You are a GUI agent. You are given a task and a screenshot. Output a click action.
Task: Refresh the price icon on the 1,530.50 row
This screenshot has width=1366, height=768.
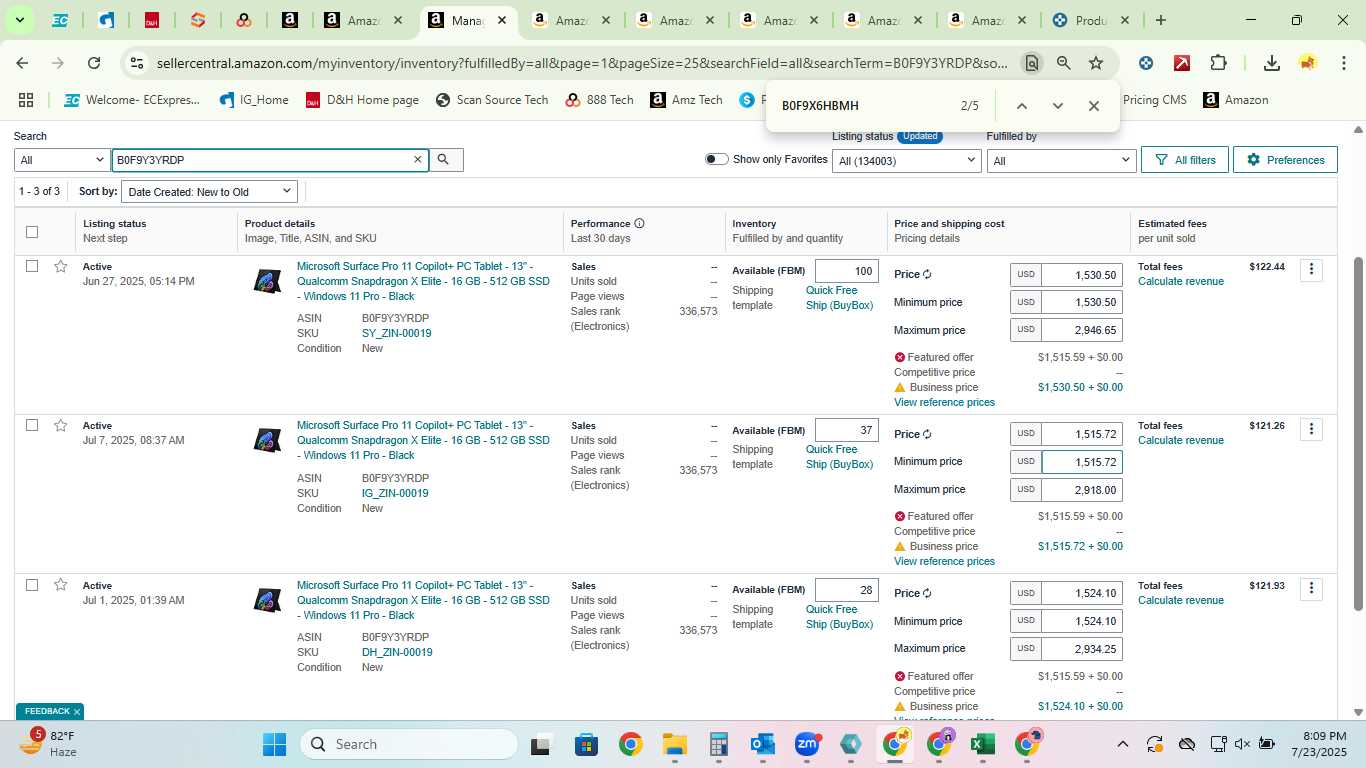click(927, 274)
